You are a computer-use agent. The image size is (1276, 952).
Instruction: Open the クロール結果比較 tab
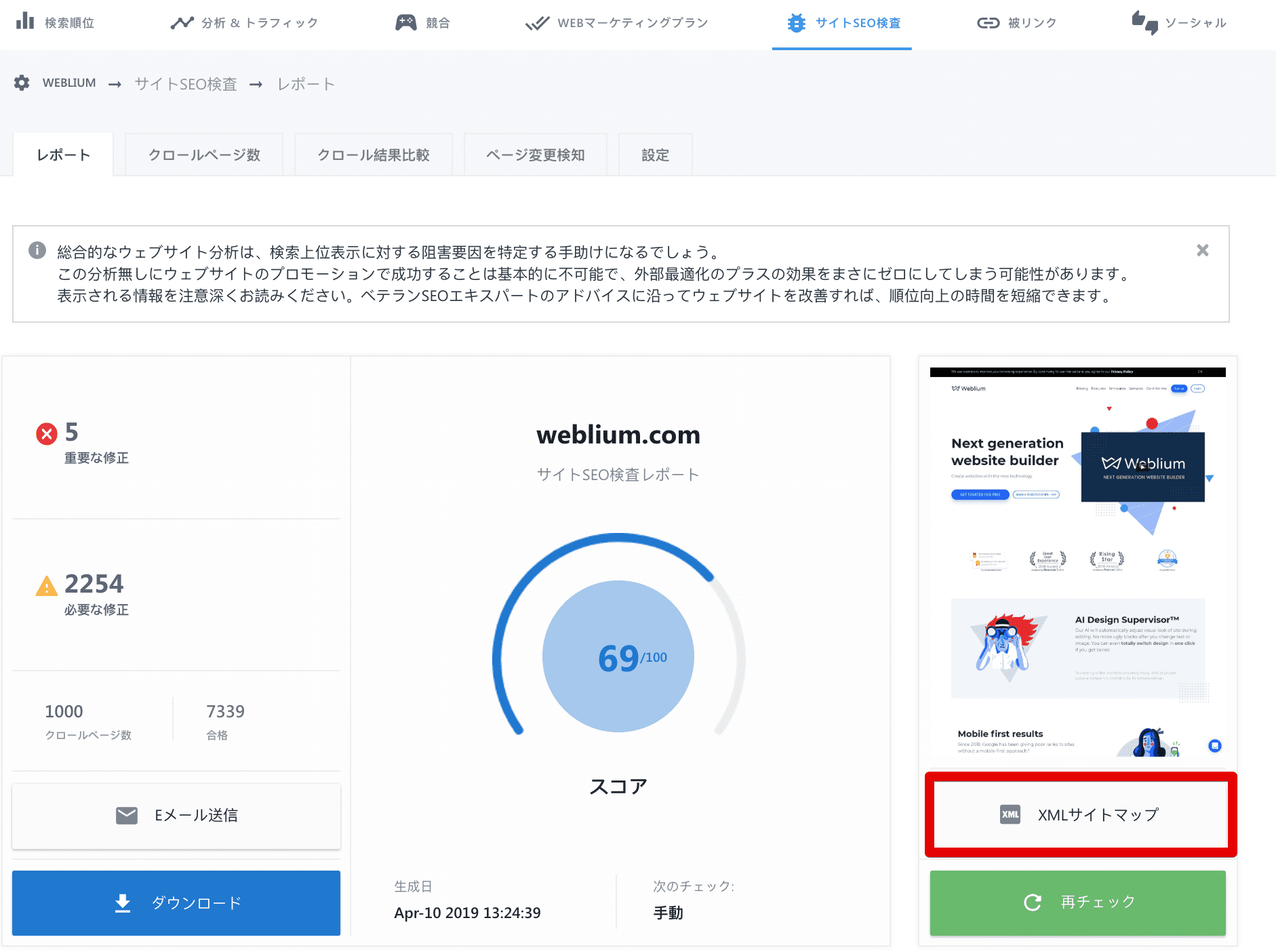coord(373,154)
